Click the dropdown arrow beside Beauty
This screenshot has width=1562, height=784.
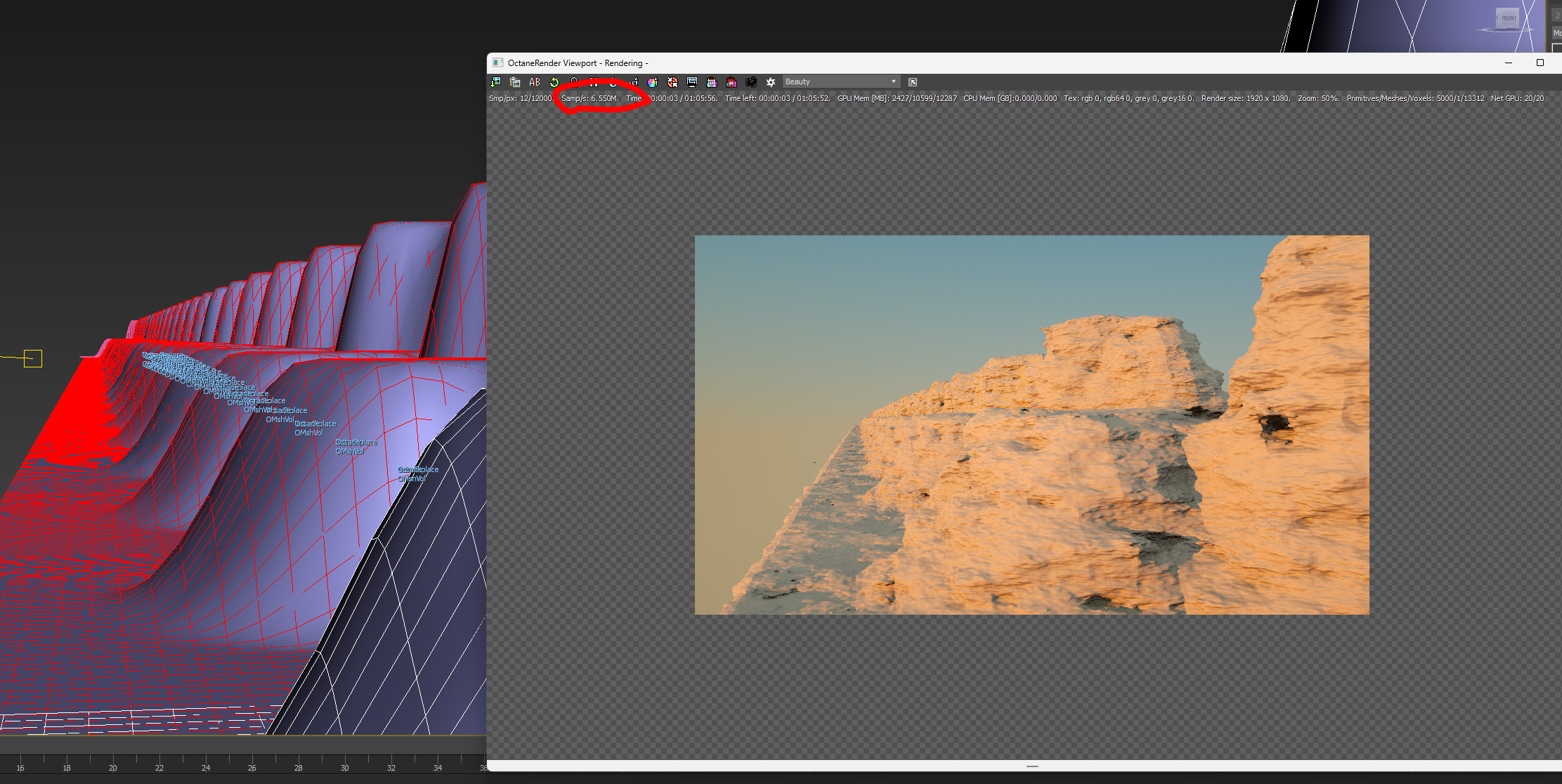(894, 82)
